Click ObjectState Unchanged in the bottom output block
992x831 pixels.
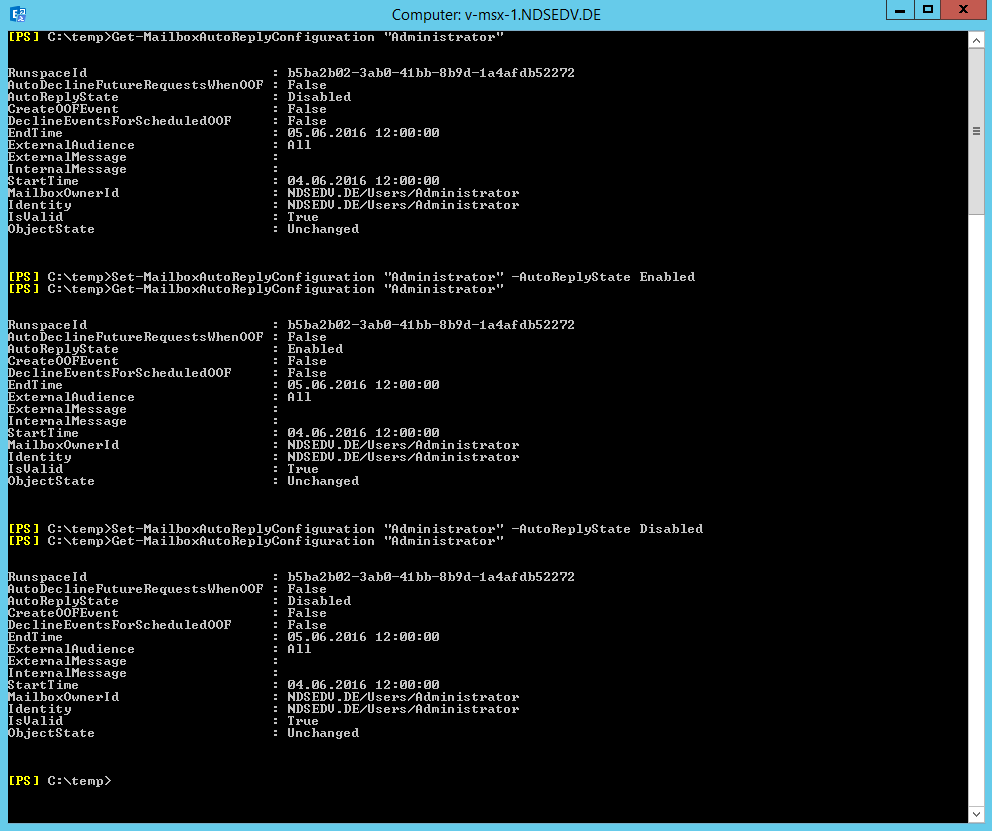(322, 733)
